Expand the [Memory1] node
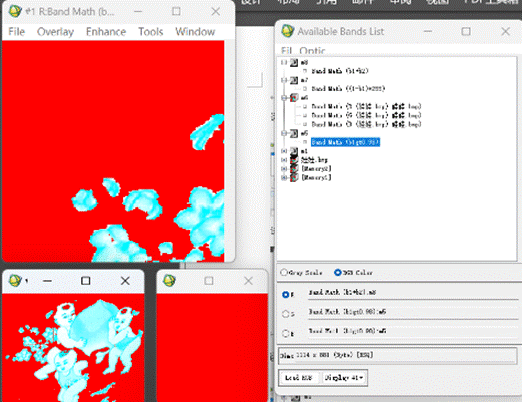The height and width of the screenshot is (402, 522). point(284,177)
